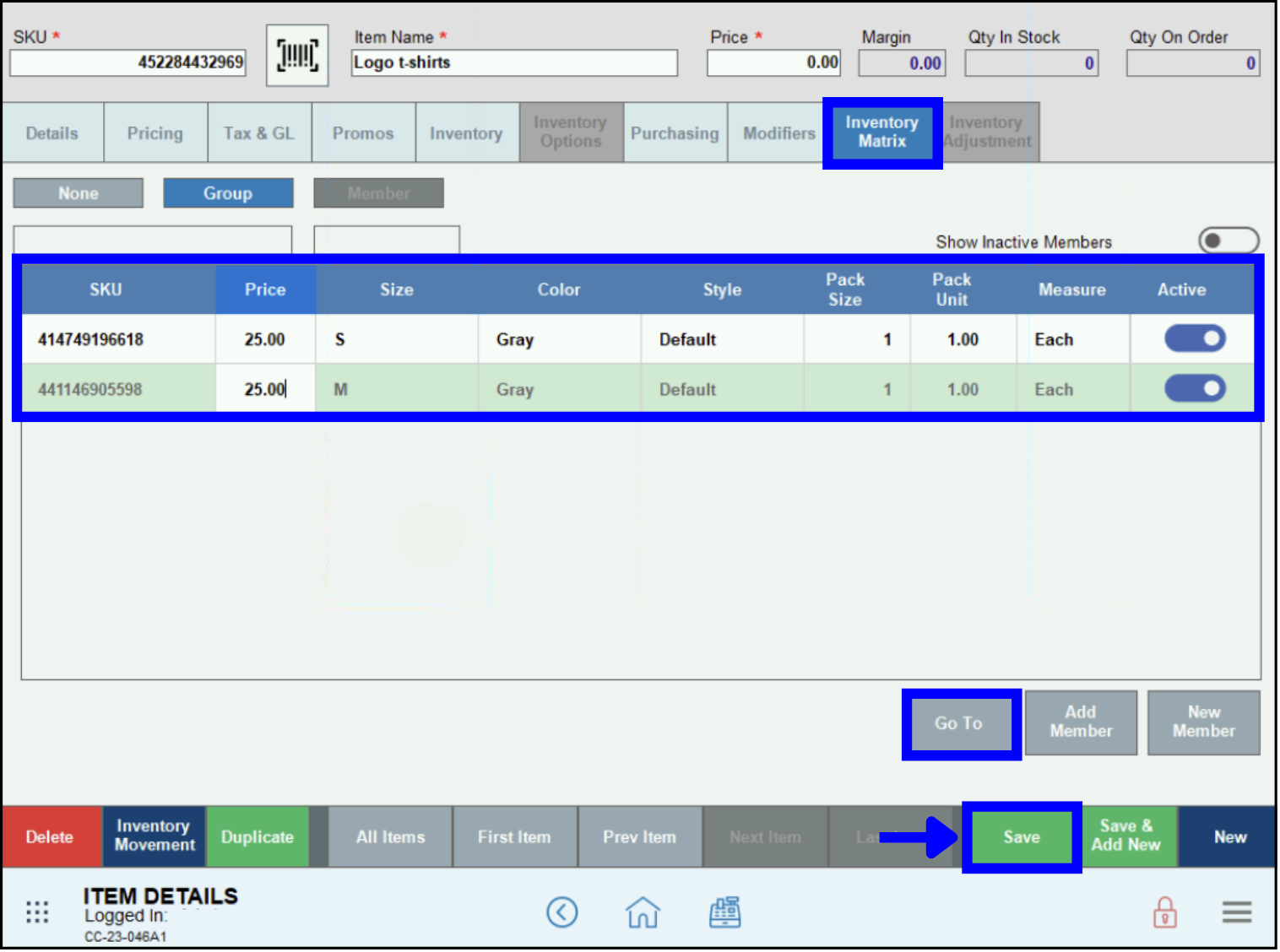Click the size S cell
1280x952 pixels.
[x=397, y=339]
